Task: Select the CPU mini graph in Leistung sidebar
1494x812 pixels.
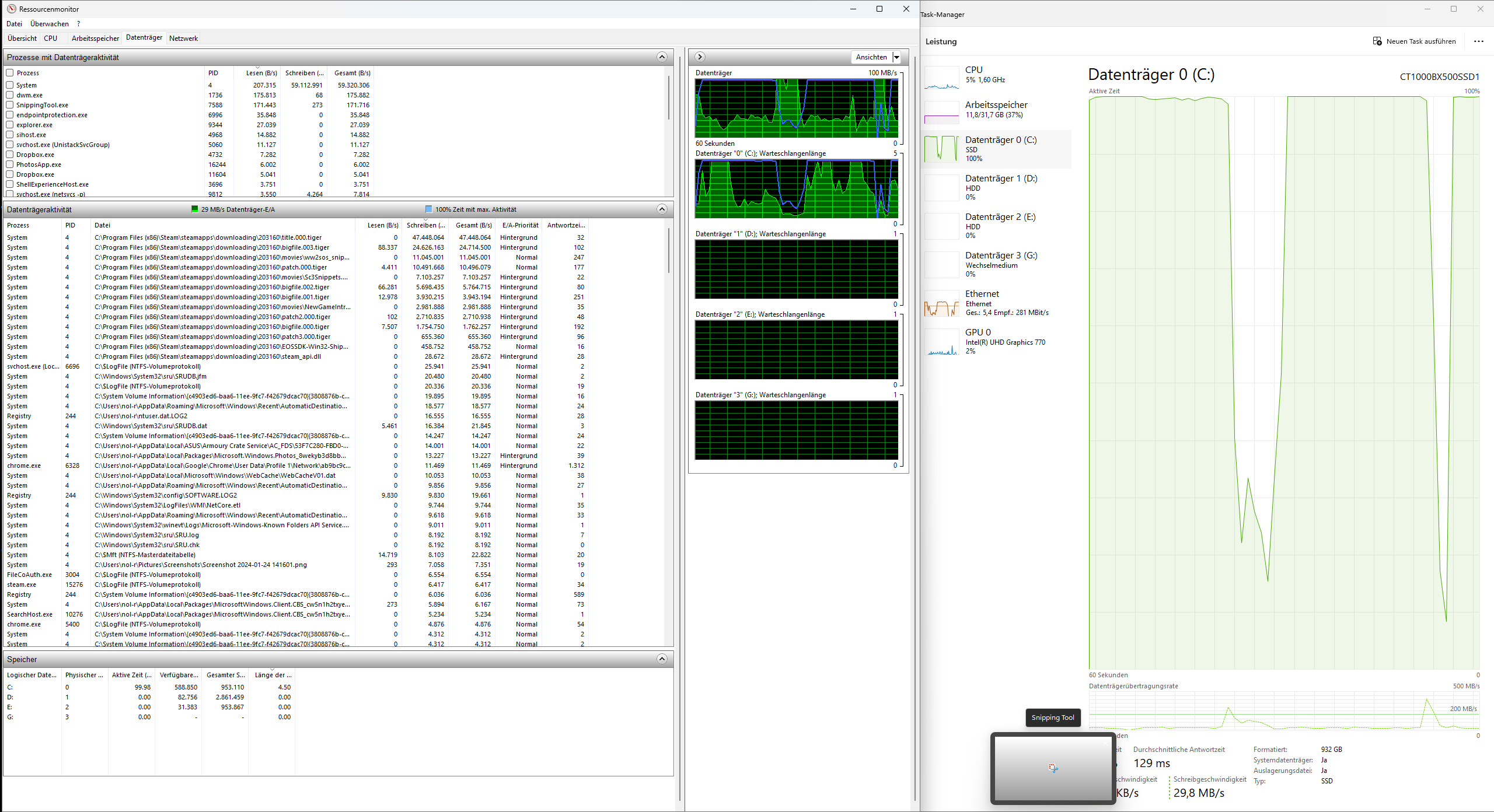Action: [941, 78]
